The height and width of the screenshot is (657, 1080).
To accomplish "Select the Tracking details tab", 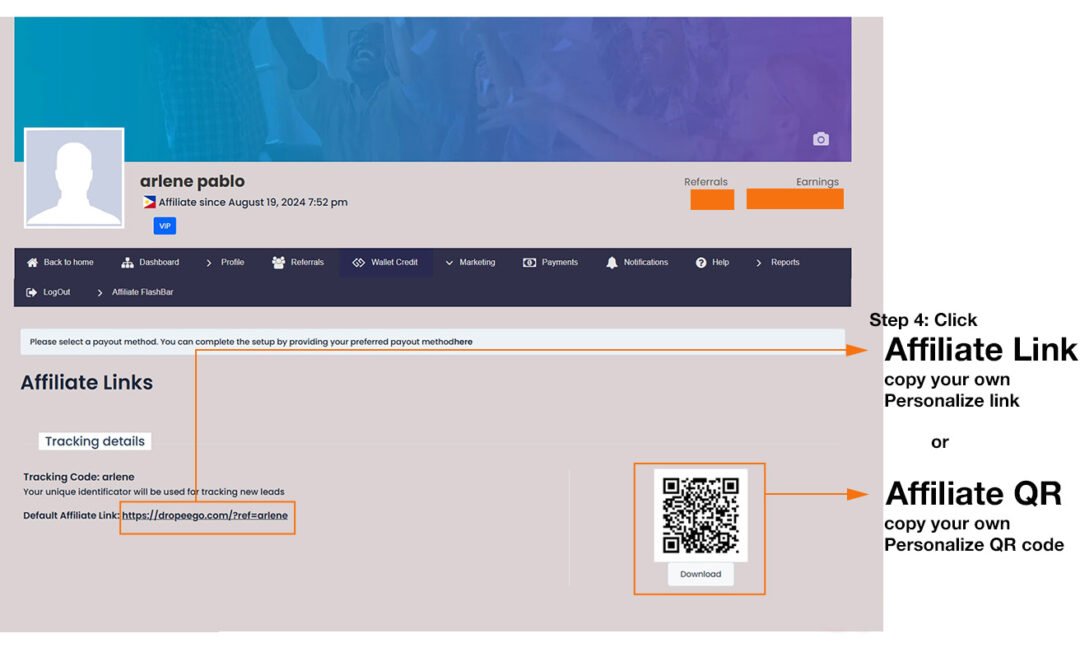I will [95, 441].
